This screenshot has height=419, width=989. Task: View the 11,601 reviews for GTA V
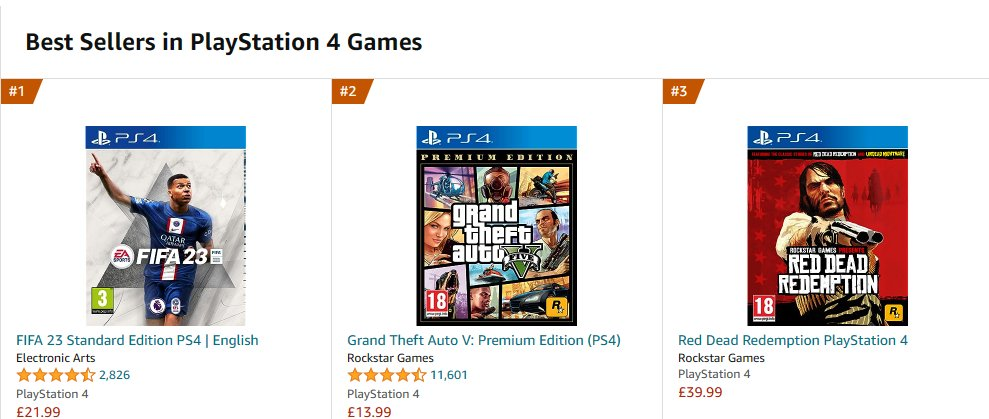point(449,375)
